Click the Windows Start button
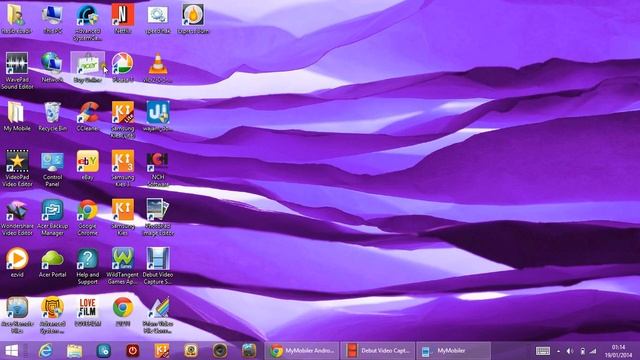This screenshot has width=640, height=360. pos(11,351)
